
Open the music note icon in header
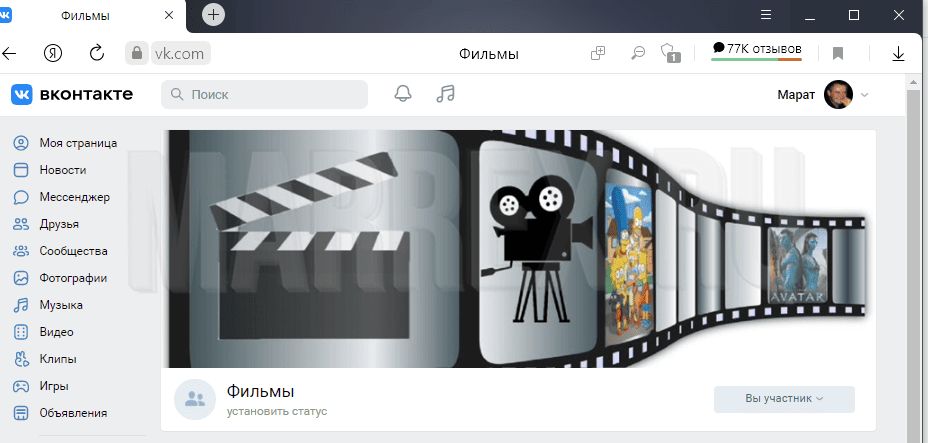coord(445,93)
